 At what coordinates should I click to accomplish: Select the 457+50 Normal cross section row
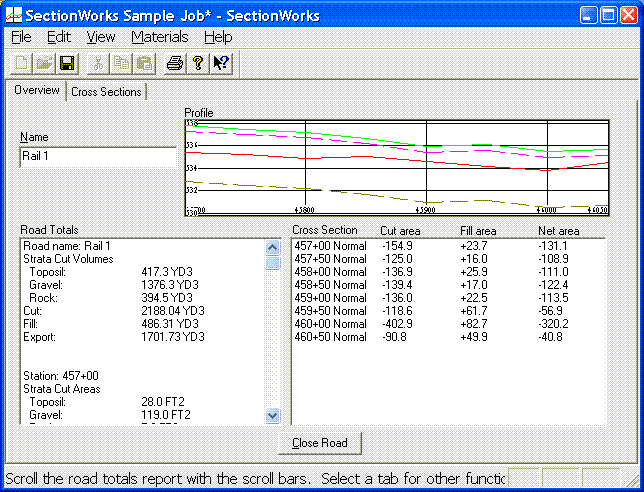tap(448, 259)
